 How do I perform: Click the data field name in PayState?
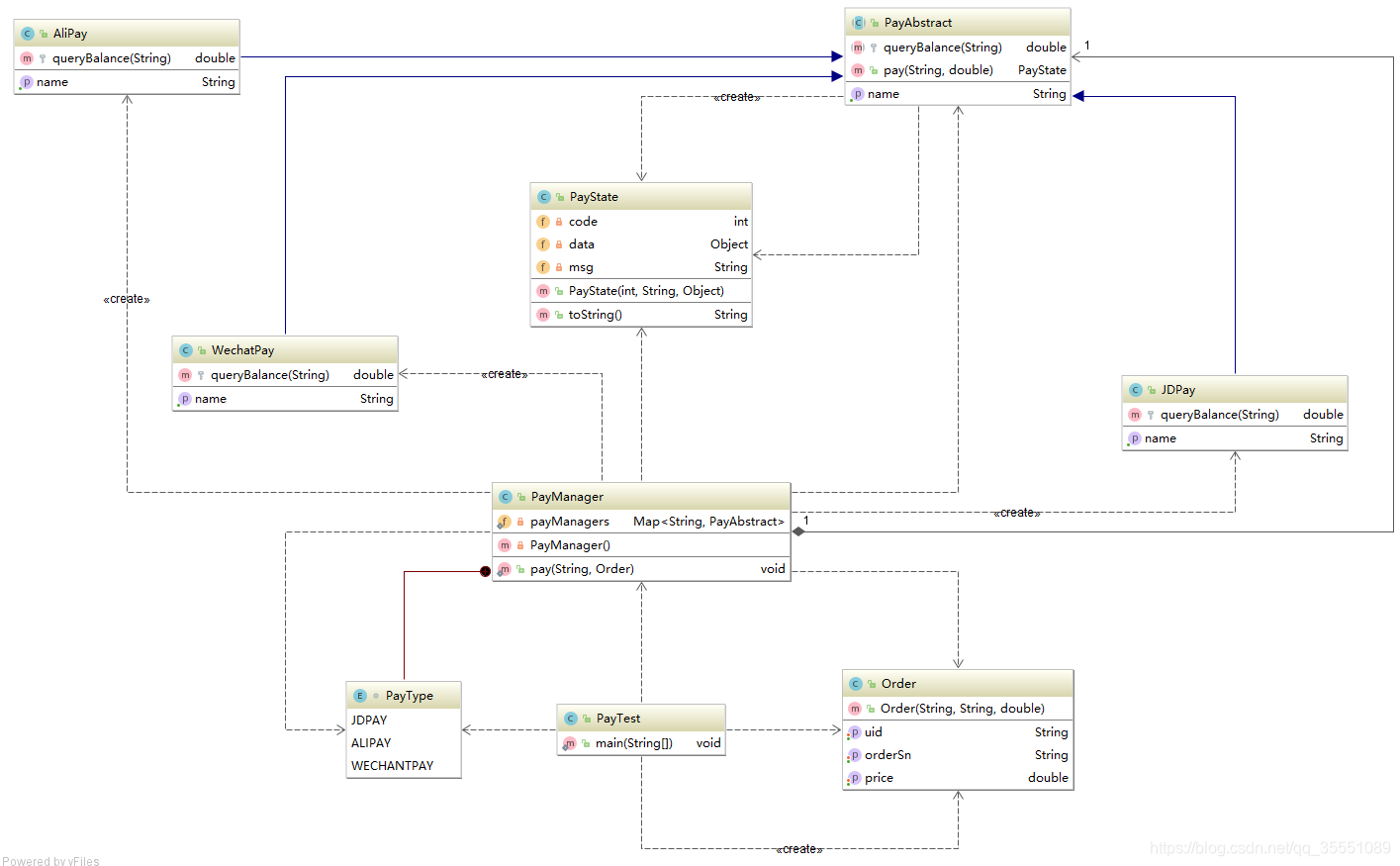[x=582, y=244]
